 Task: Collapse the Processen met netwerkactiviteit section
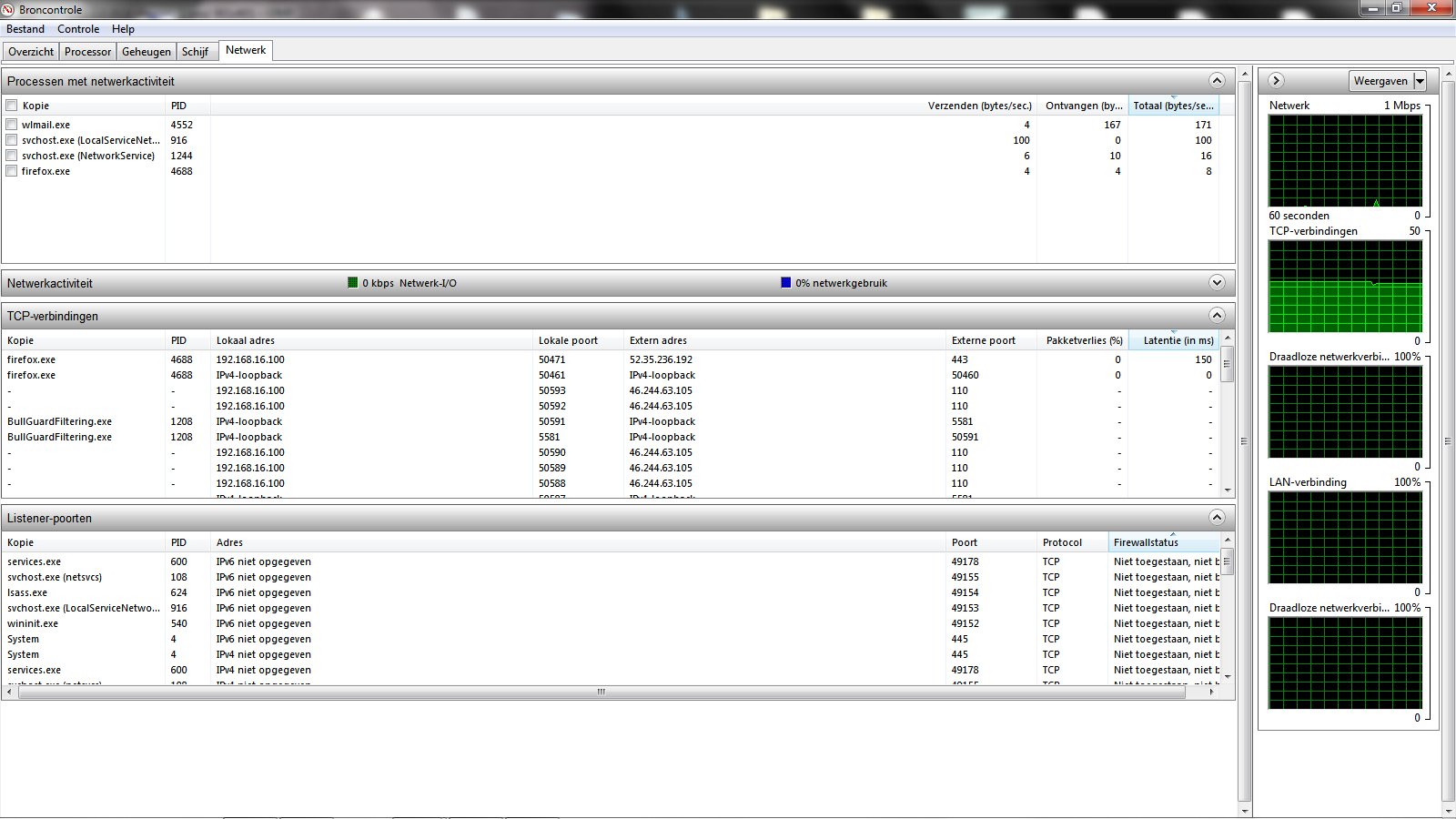click(1217, 81)
